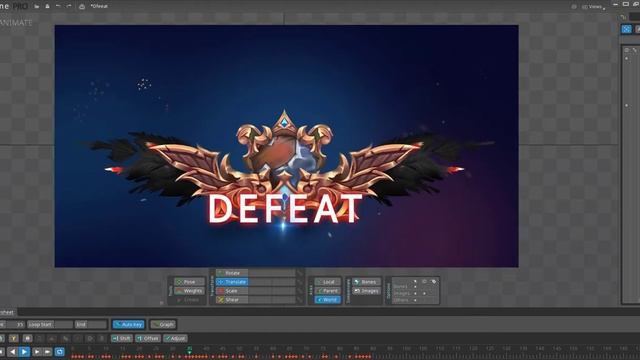
Task: Activate the Scale transform tool
Action: pyautogui.click(x=232, y=291)
